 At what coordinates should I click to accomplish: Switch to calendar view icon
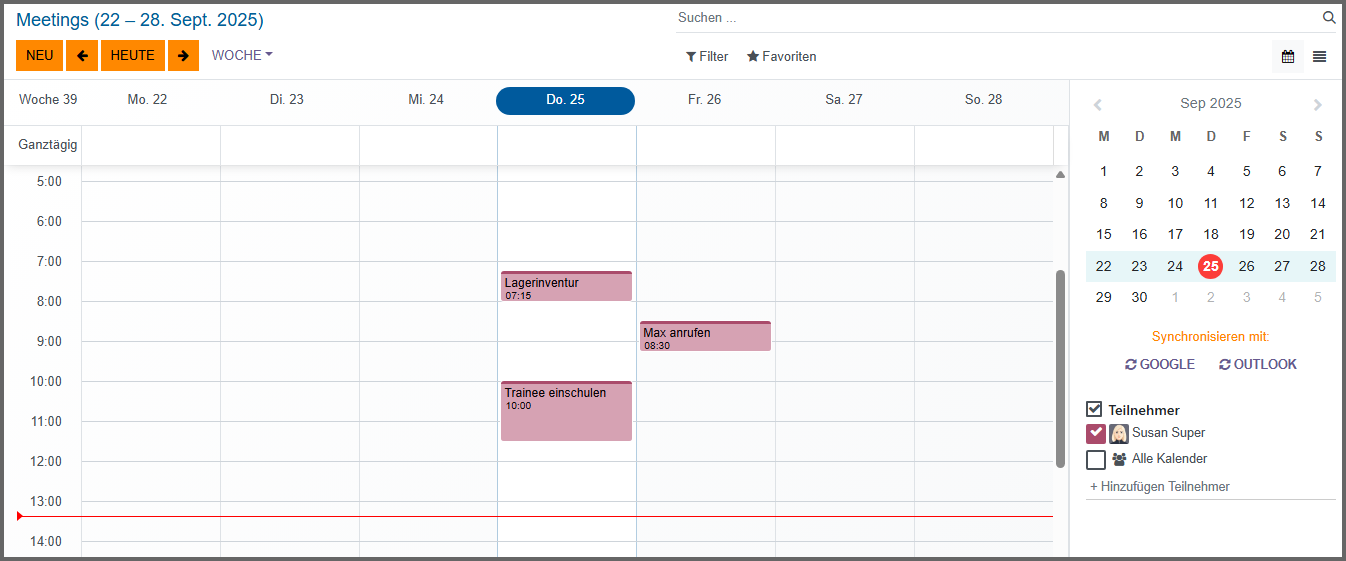(x=1288, y=57)
